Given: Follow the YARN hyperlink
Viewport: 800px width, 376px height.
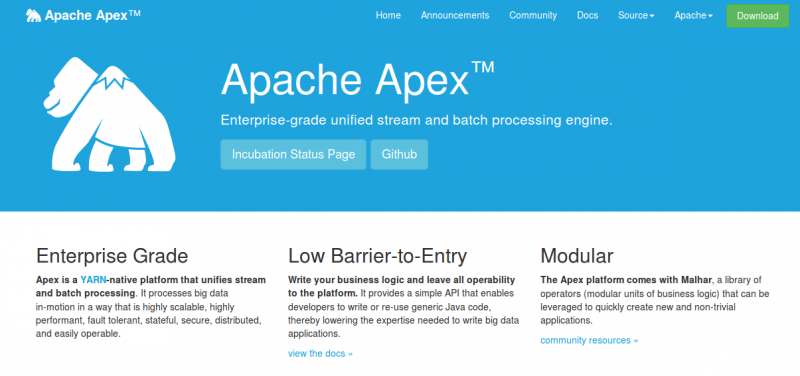Looking at the screenshot, I should point(92,280).
